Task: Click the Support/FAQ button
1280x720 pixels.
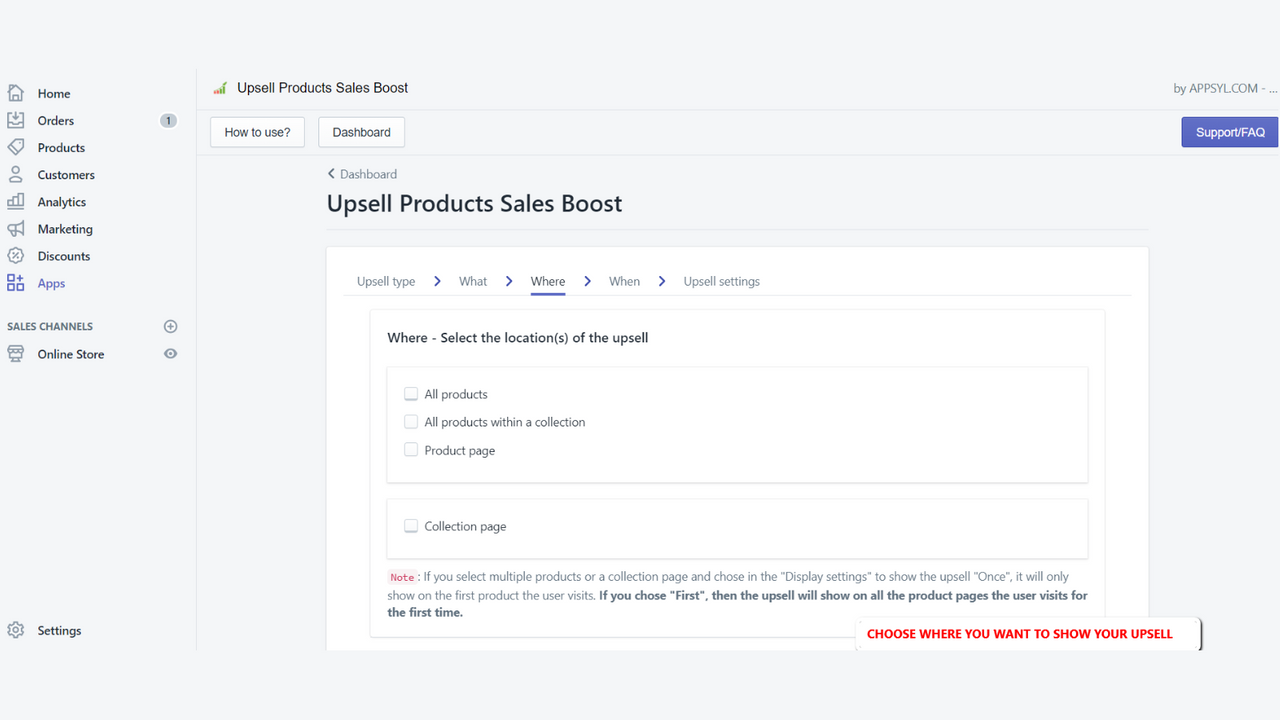Action: [x=1229, y=131]
